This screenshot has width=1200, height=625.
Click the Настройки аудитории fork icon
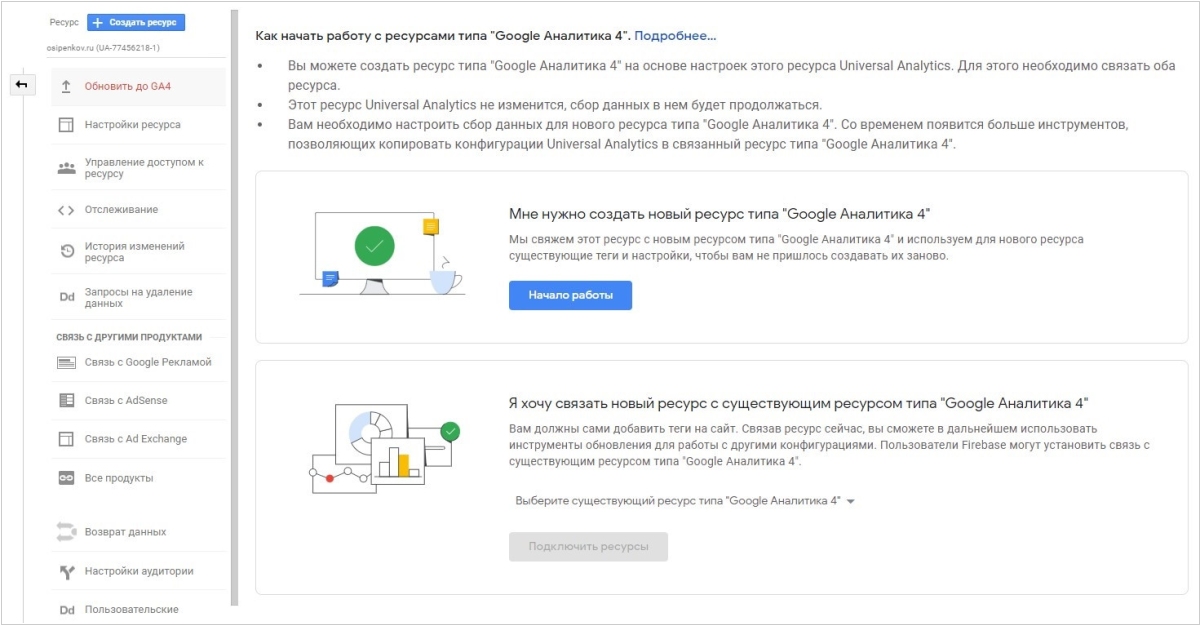(66, 572)
